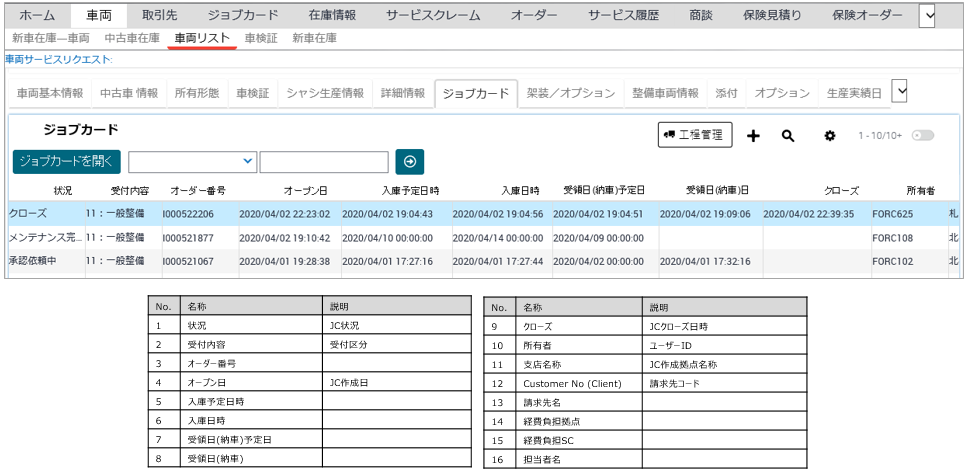968x475 pixels.
Task: Switch to the 架装／オプション tab
Action: coord(570,93)
